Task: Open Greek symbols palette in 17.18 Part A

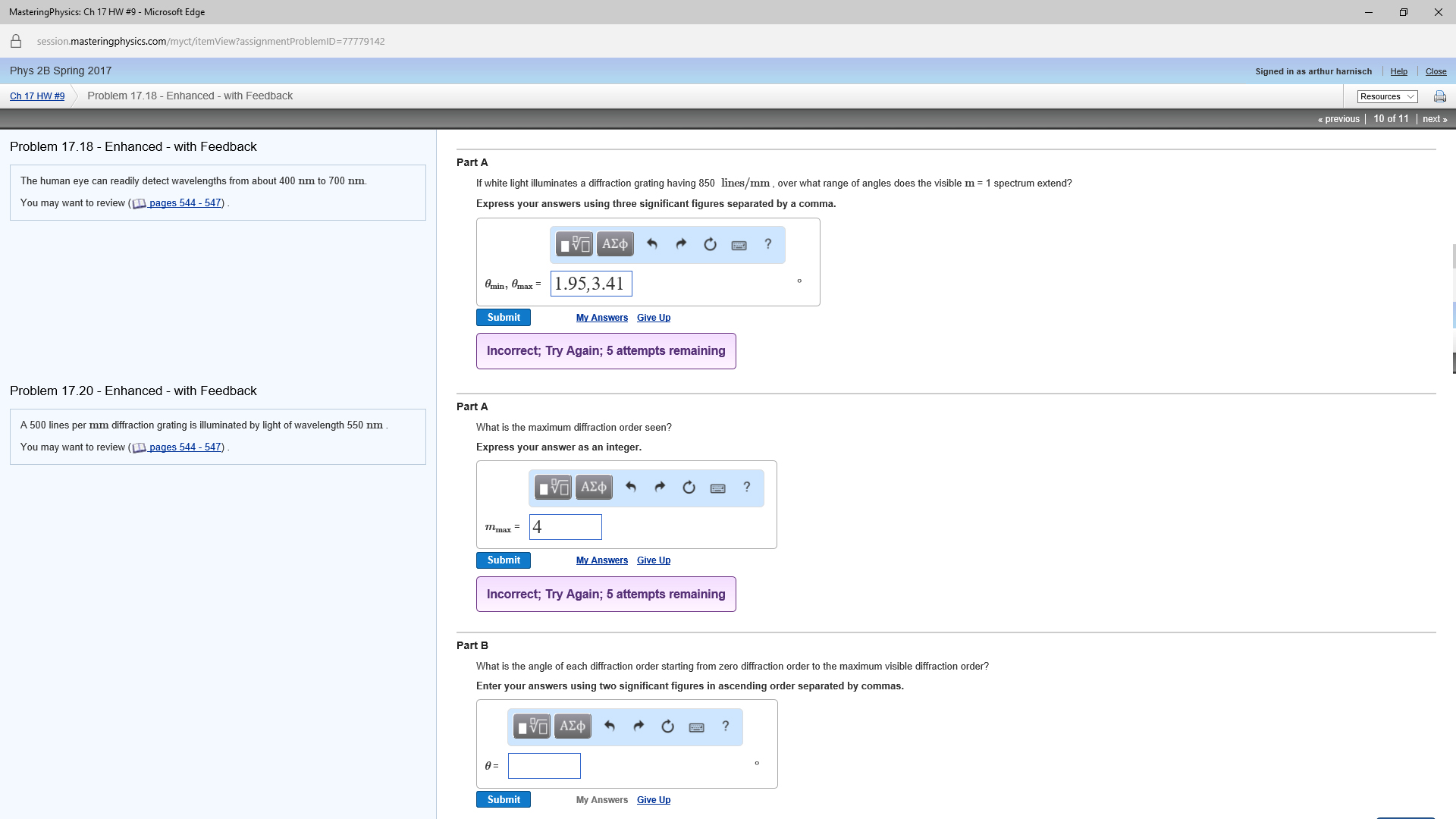Action: click(x=614, y=244)
